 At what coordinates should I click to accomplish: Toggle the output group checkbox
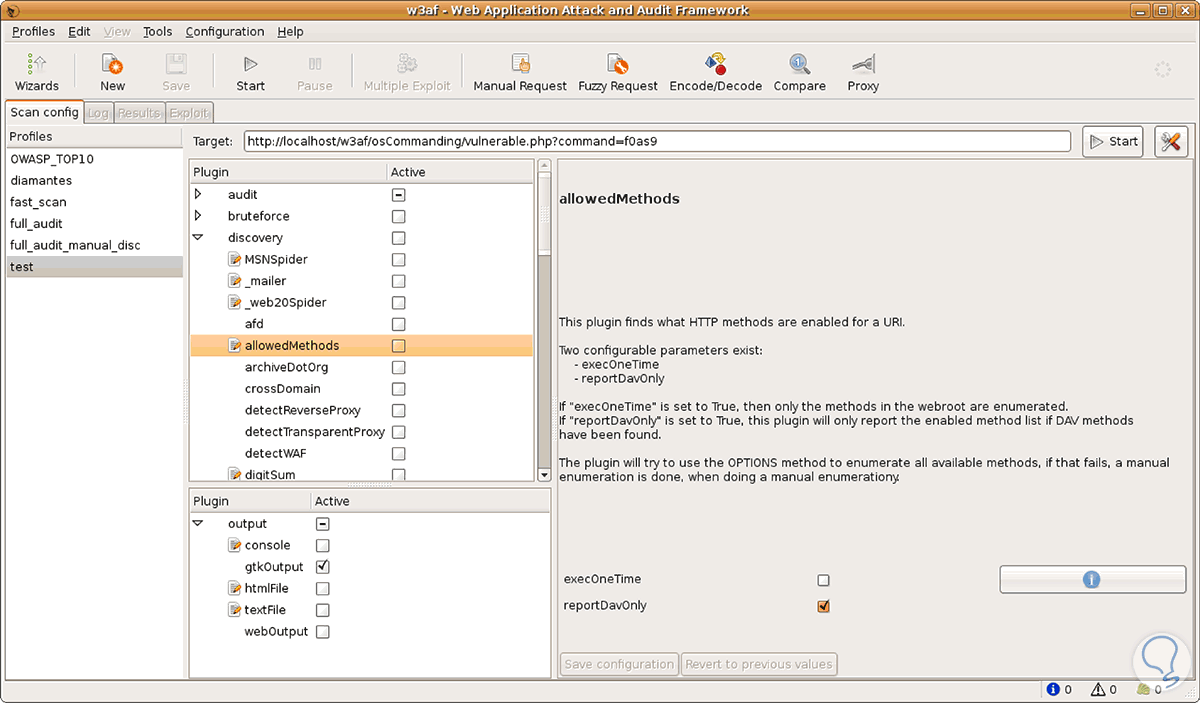pos(322,524)
